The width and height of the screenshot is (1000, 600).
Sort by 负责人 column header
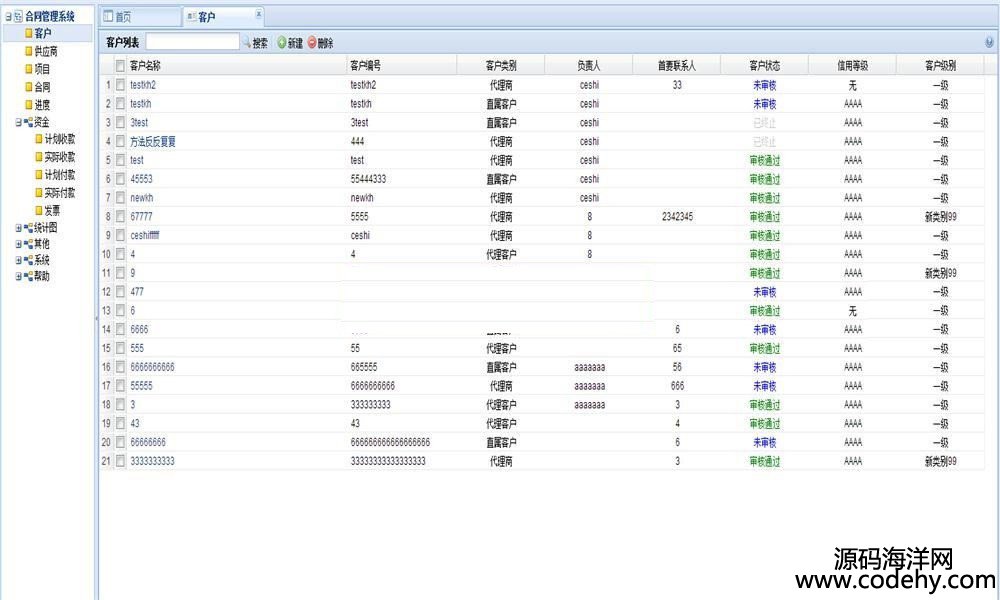[x=589, y=66]
